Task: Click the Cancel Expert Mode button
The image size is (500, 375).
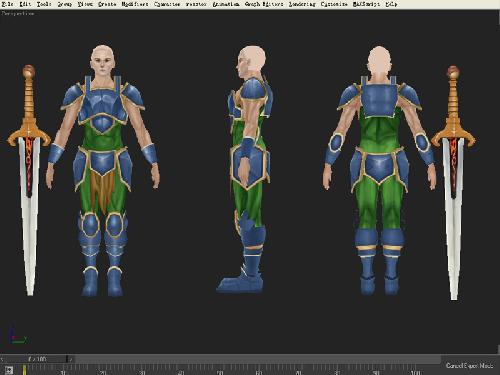Action: click(x=469, y=366)
